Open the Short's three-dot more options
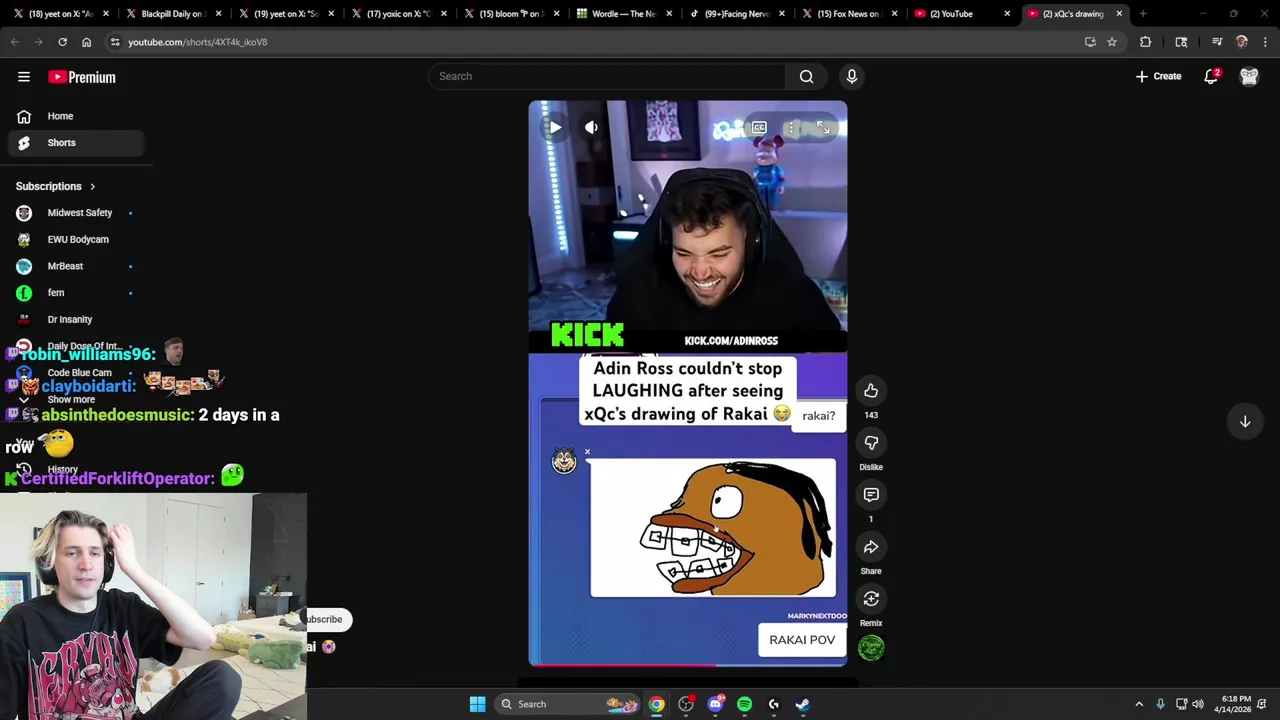 791,127
